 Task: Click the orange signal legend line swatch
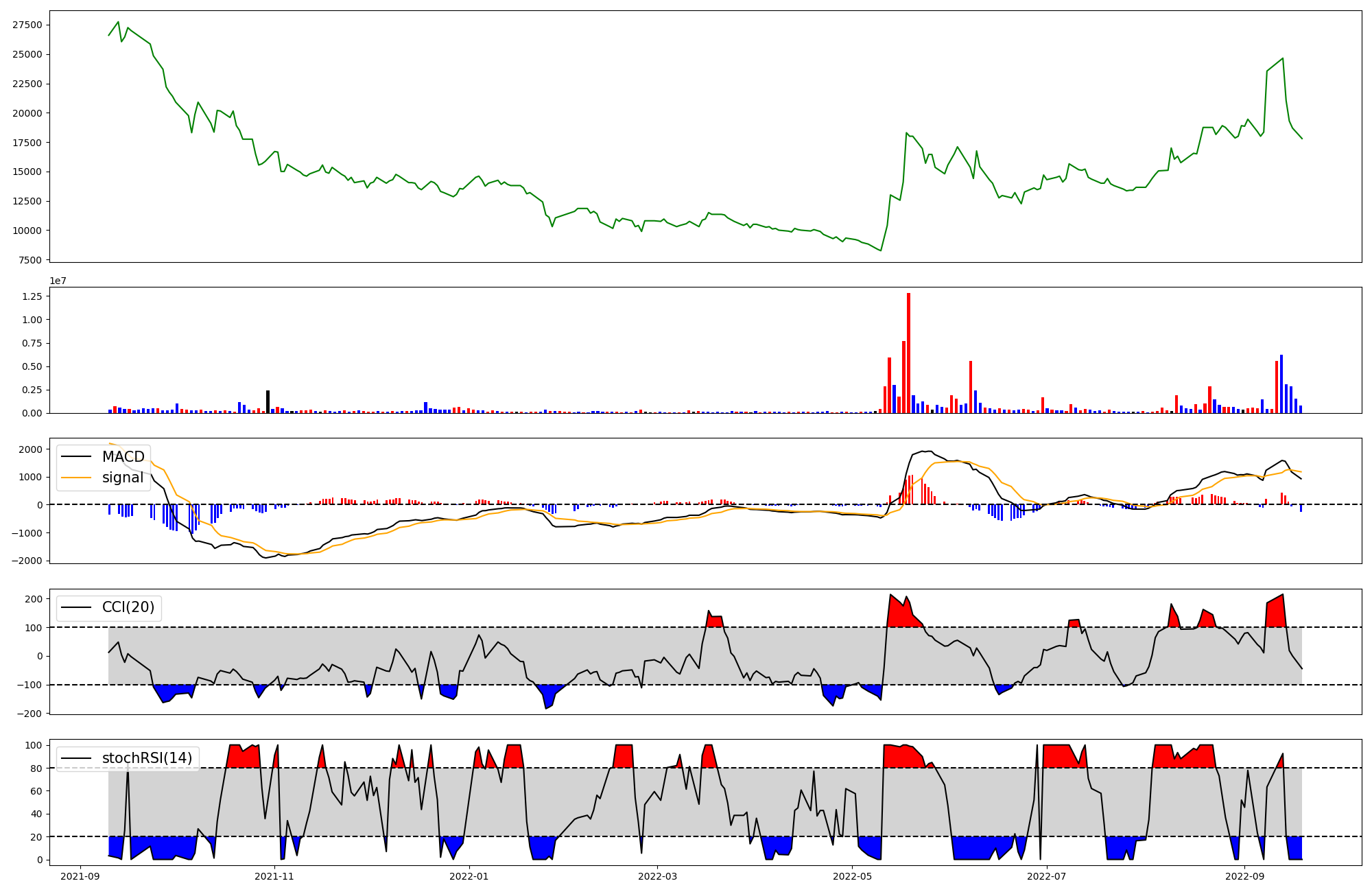point(76,478)
